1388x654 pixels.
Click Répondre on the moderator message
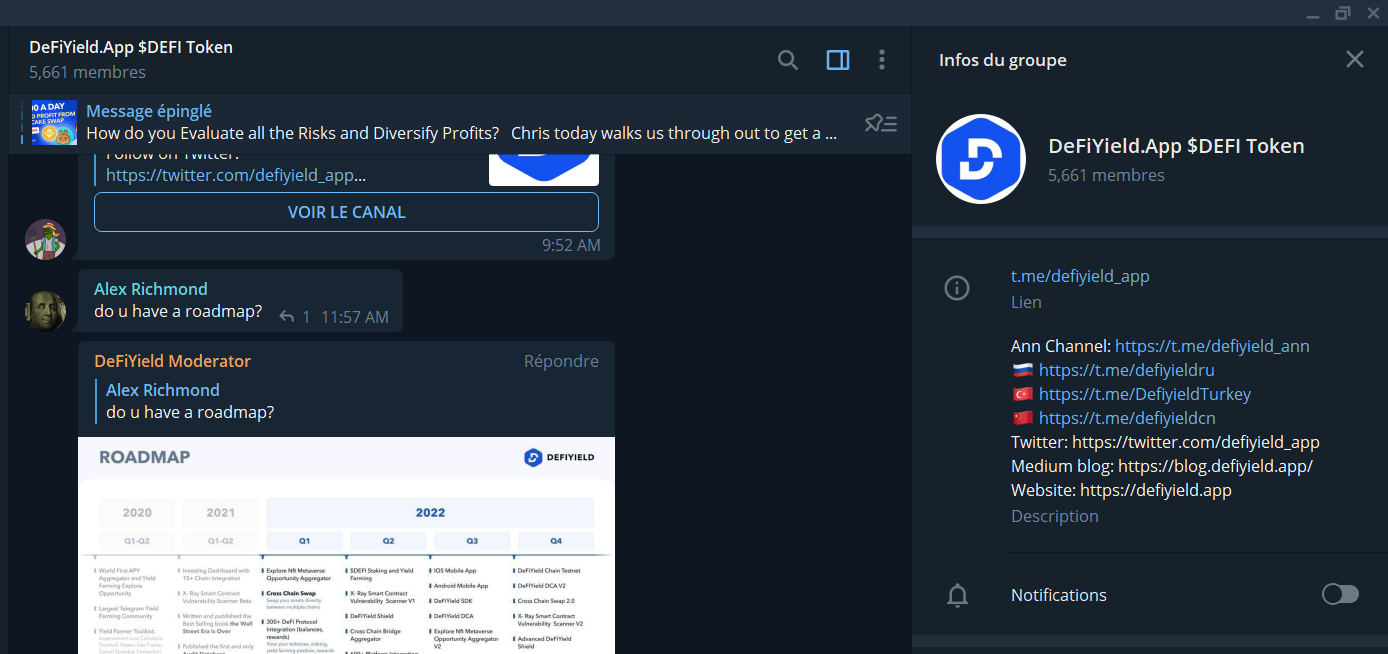coord(561,361)
